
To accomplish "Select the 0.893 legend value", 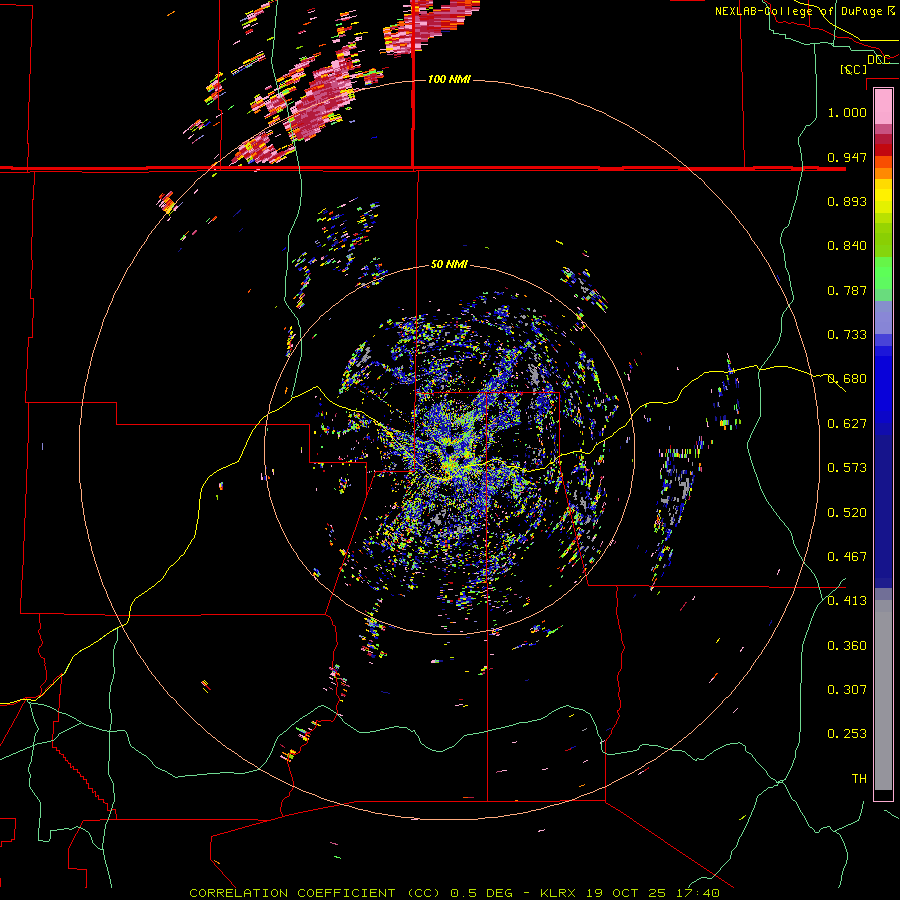I will [847, 201].
